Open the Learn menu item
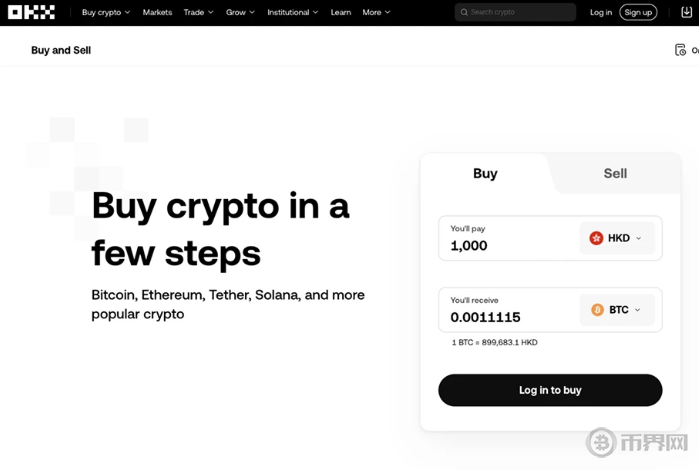699x470 pixels. click(341, 12)
